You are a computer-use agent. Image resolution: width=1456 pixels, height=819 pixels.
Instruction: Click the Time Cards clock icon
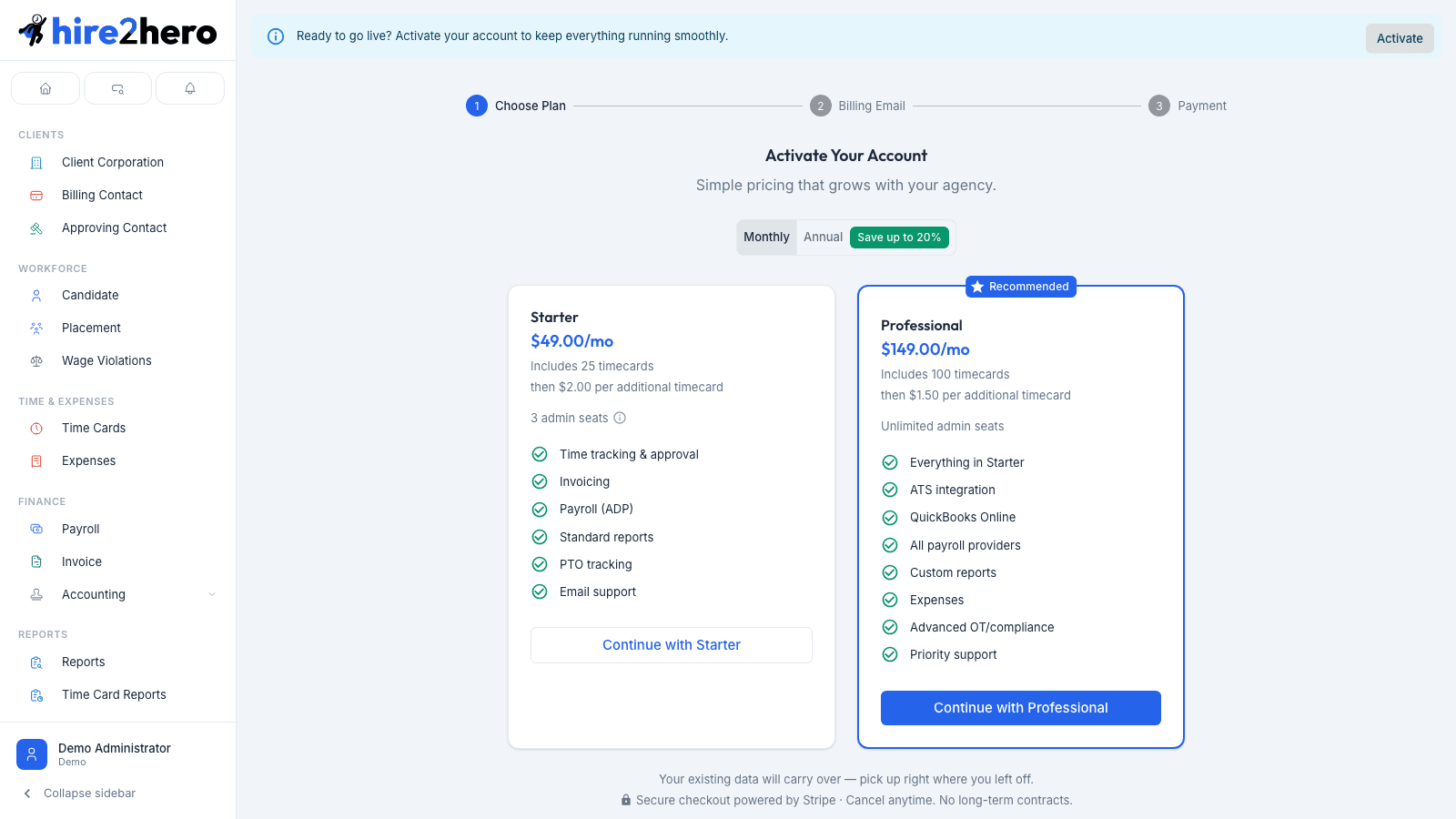point(36,429)
